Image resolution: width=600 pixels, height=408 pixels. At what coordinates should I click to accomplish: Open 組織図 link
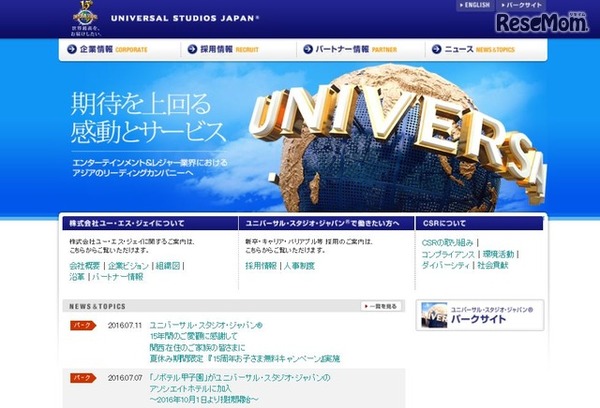(x=168, y=266)
